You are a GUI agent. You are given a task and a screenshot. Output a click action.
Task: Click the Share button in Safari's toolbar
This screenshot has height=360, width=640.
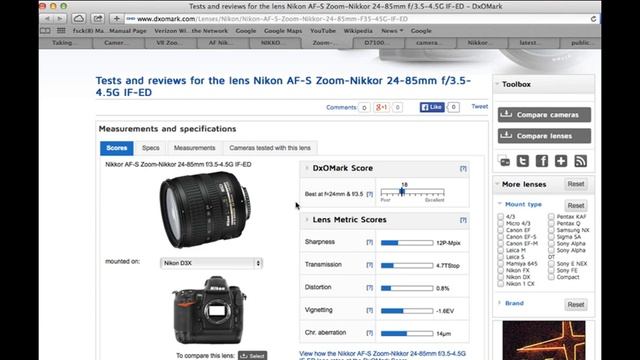click(98, 19)
